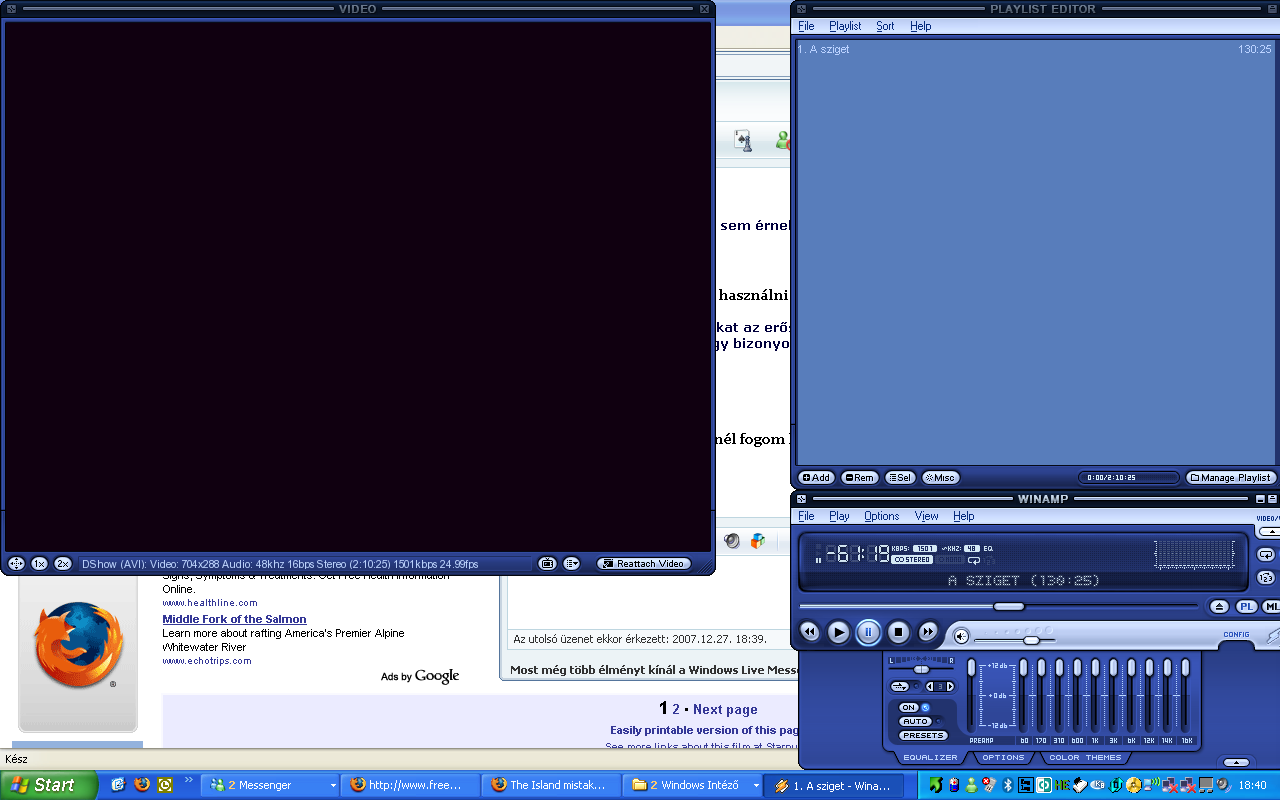
Task: Open the Playlist Editor File menu
Action: pos(806,27)
